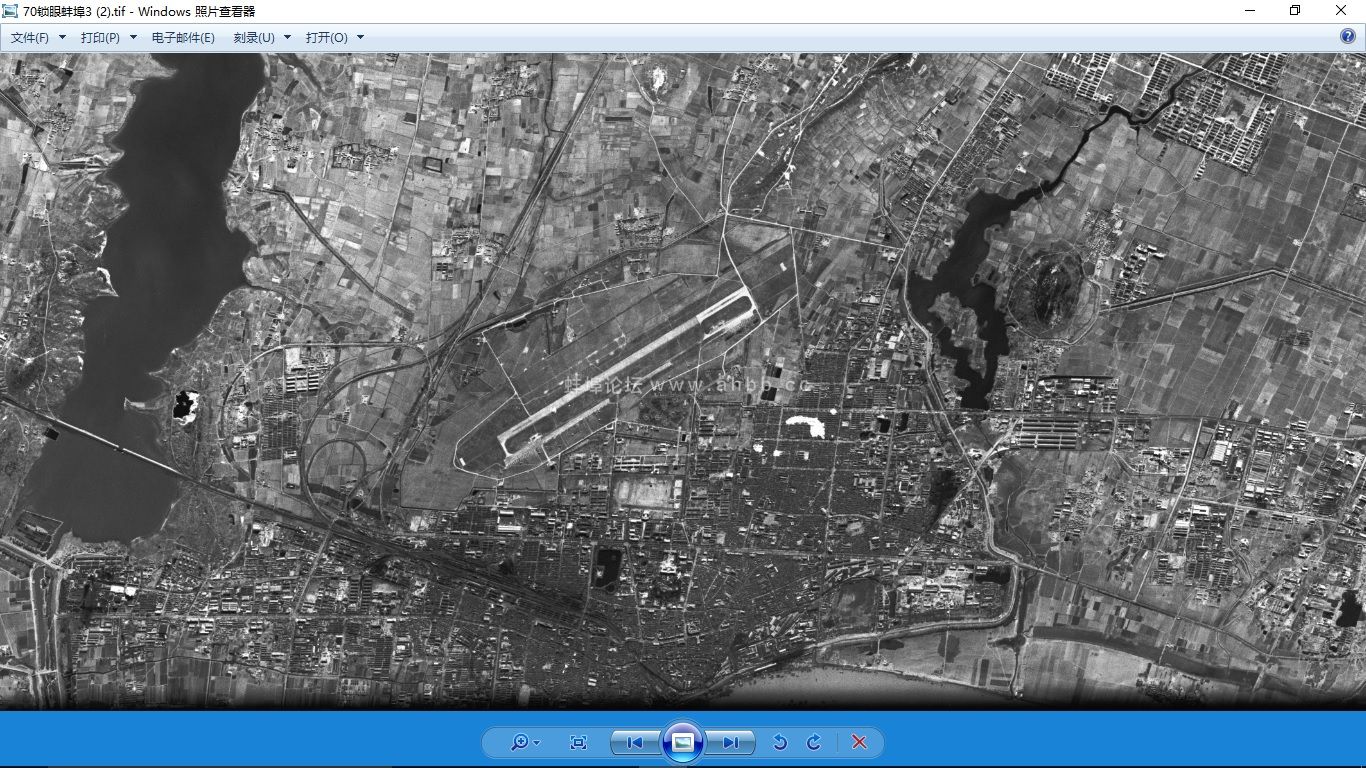Go to the next photo
Viewport: 1366px width, 768px height.
click(731, 742)
